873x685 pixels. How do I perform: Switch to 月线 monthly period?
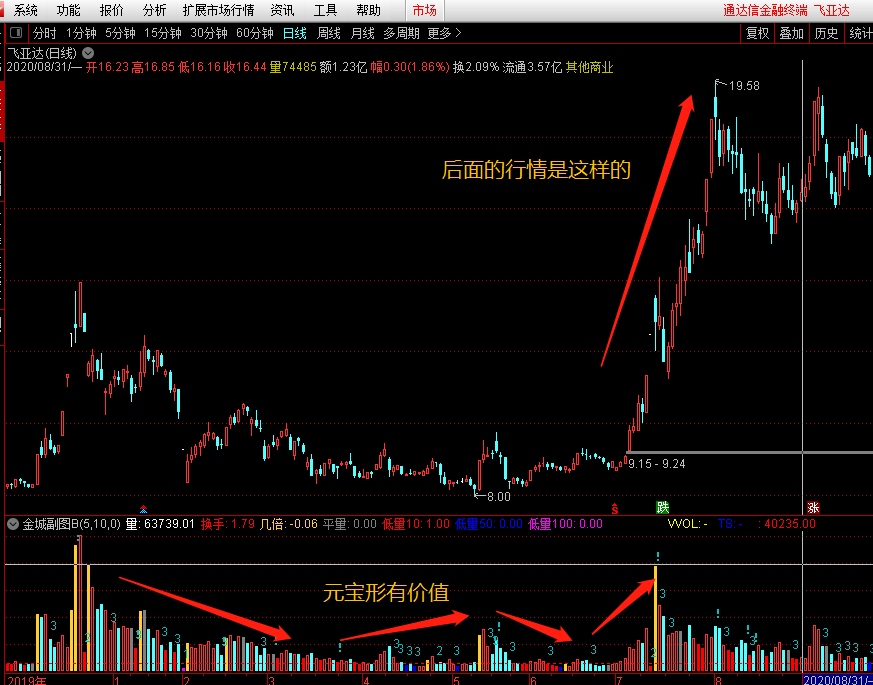click(362, 33)
